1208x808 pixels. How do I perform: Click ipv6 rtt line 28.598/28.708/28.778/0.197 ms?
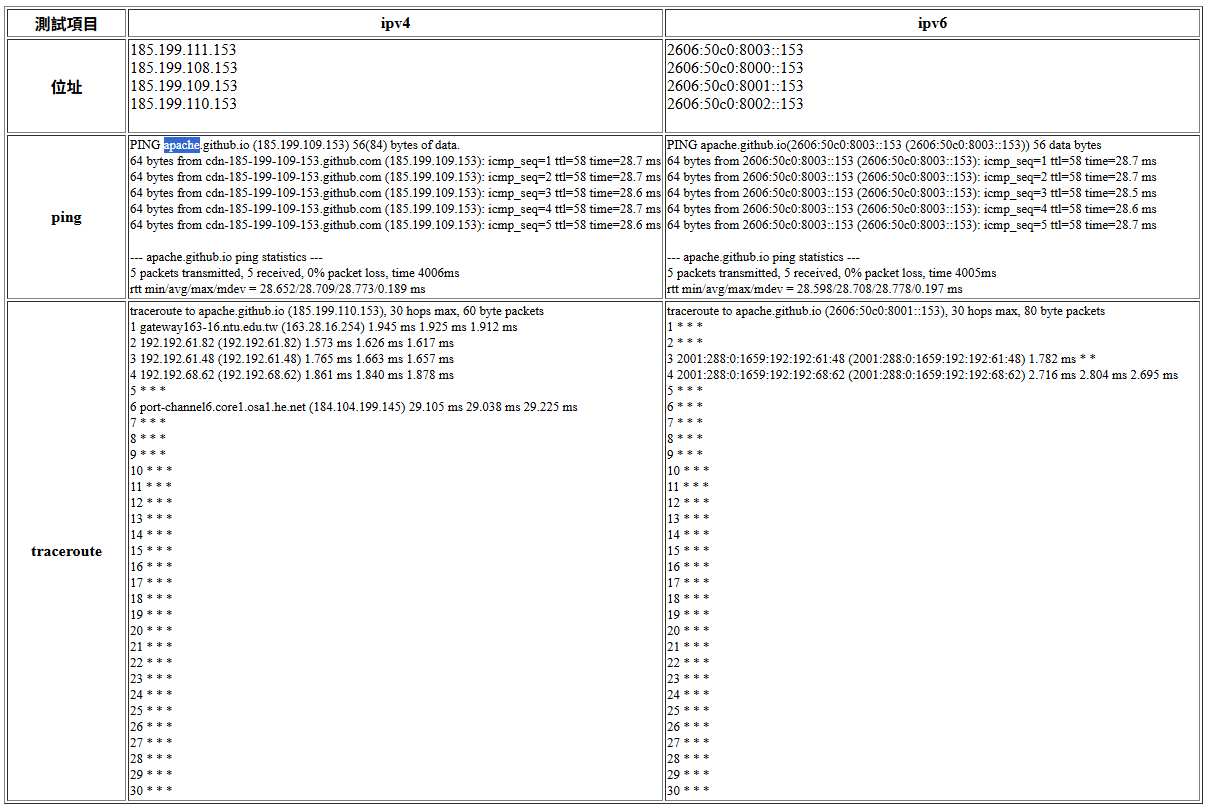coord(815,289)
